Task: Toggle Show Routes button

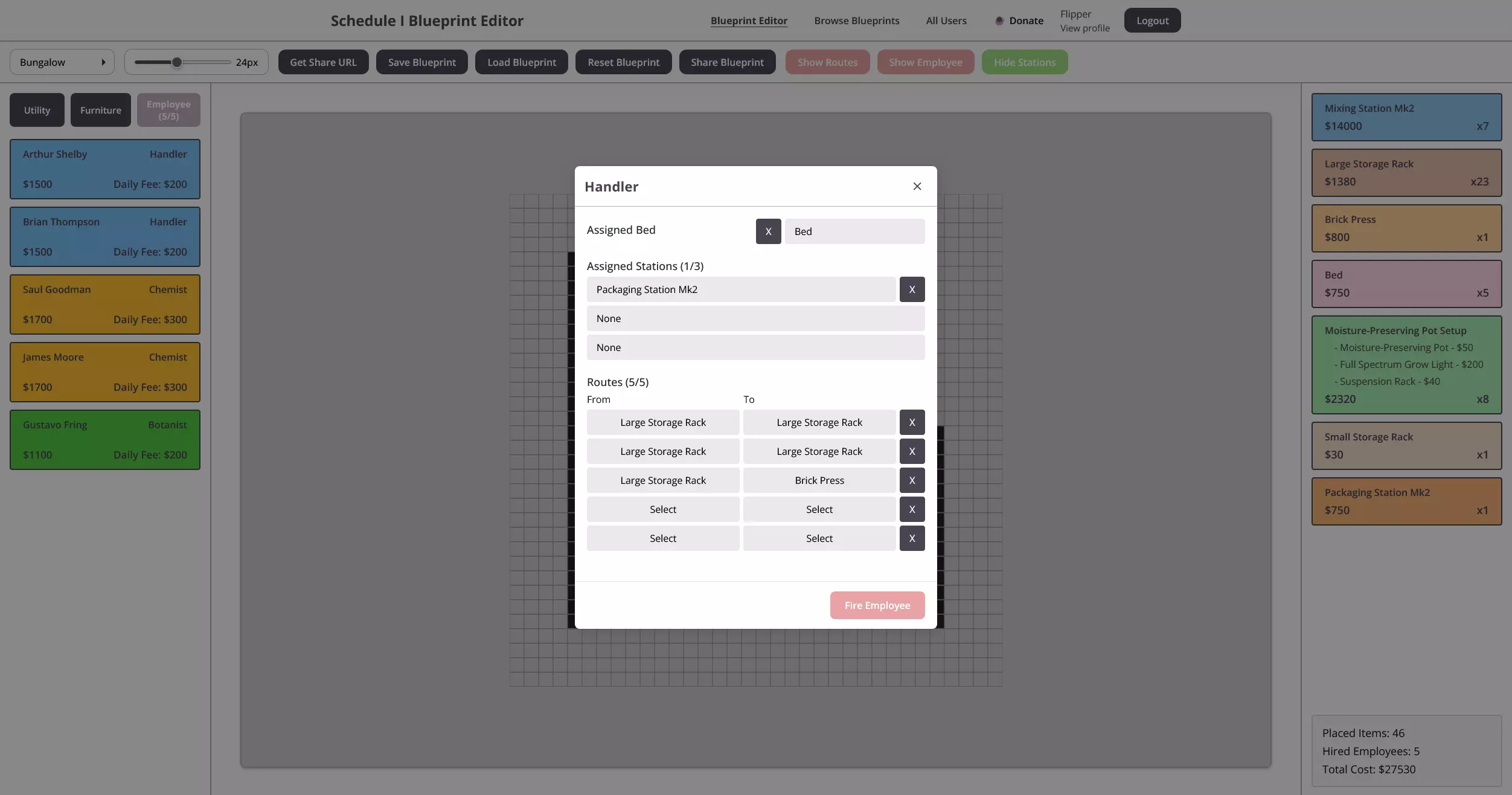Action: (827, 62)
